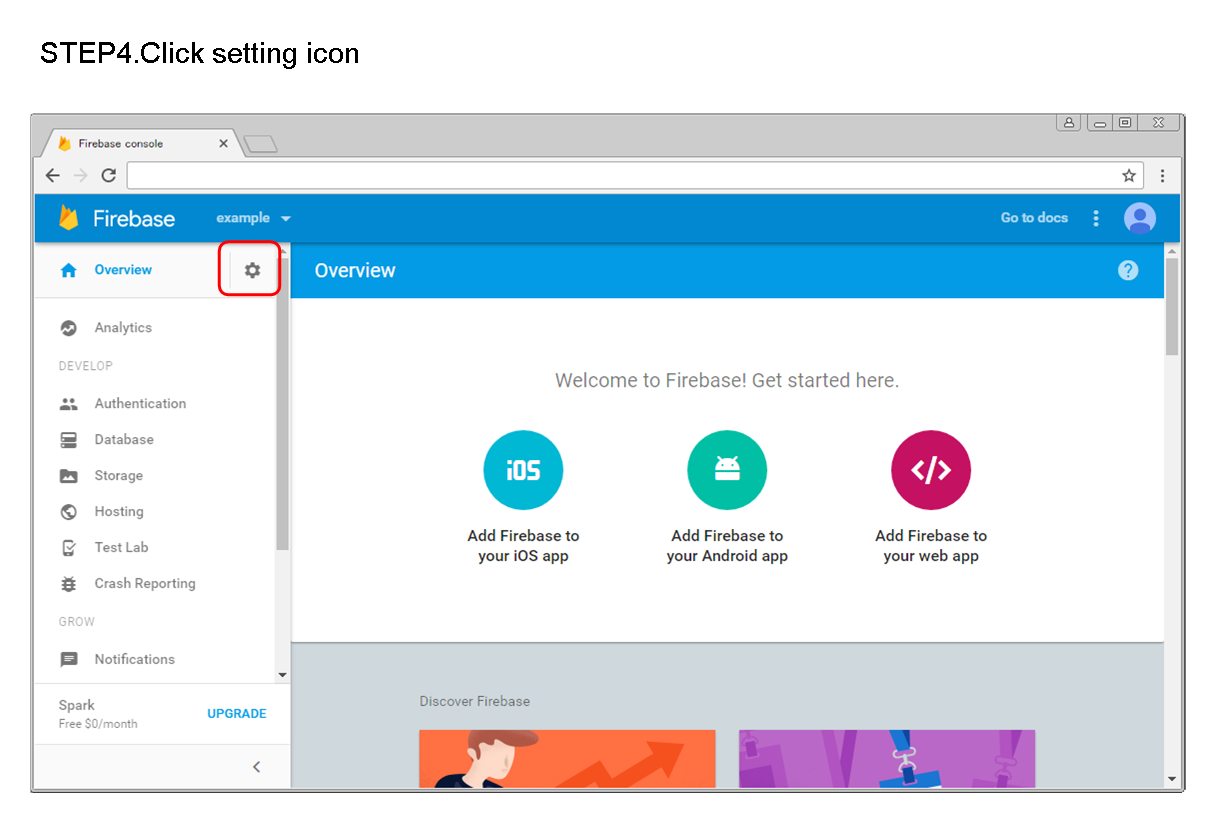1209x831 pixels.
Task: Close the Firebase console tab
Action: [x=223, y=144]
